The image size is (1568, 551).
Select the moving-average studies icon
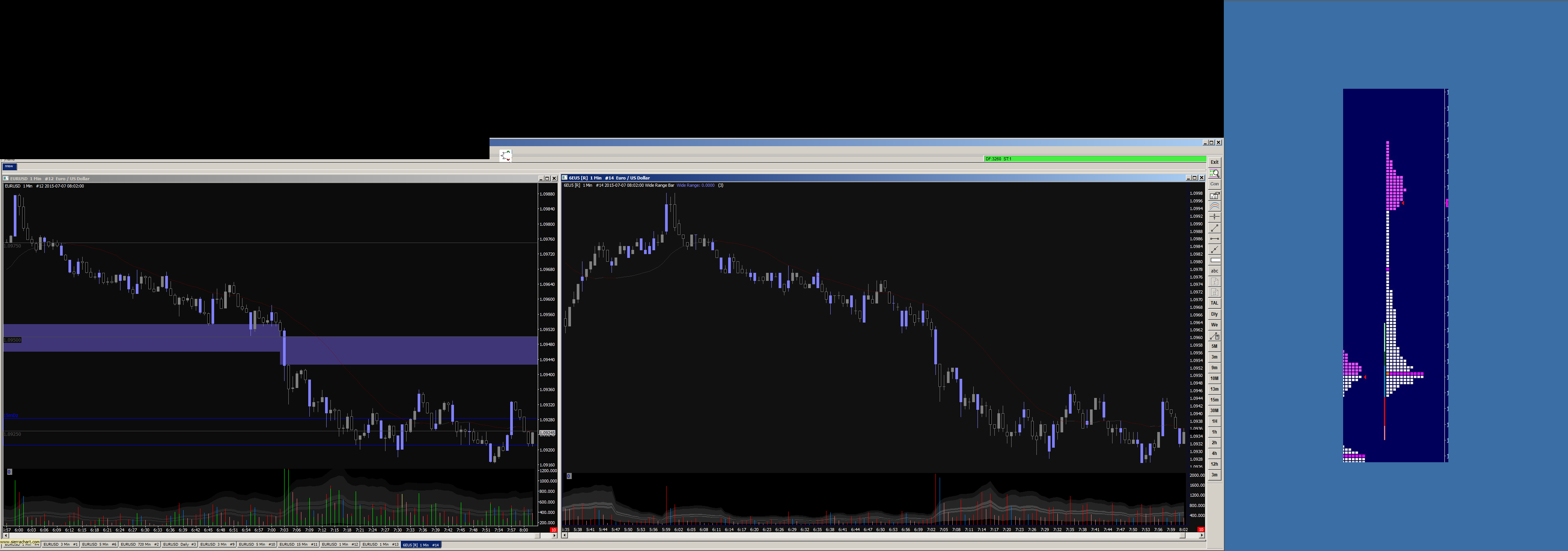click(x=1214, y=206)
